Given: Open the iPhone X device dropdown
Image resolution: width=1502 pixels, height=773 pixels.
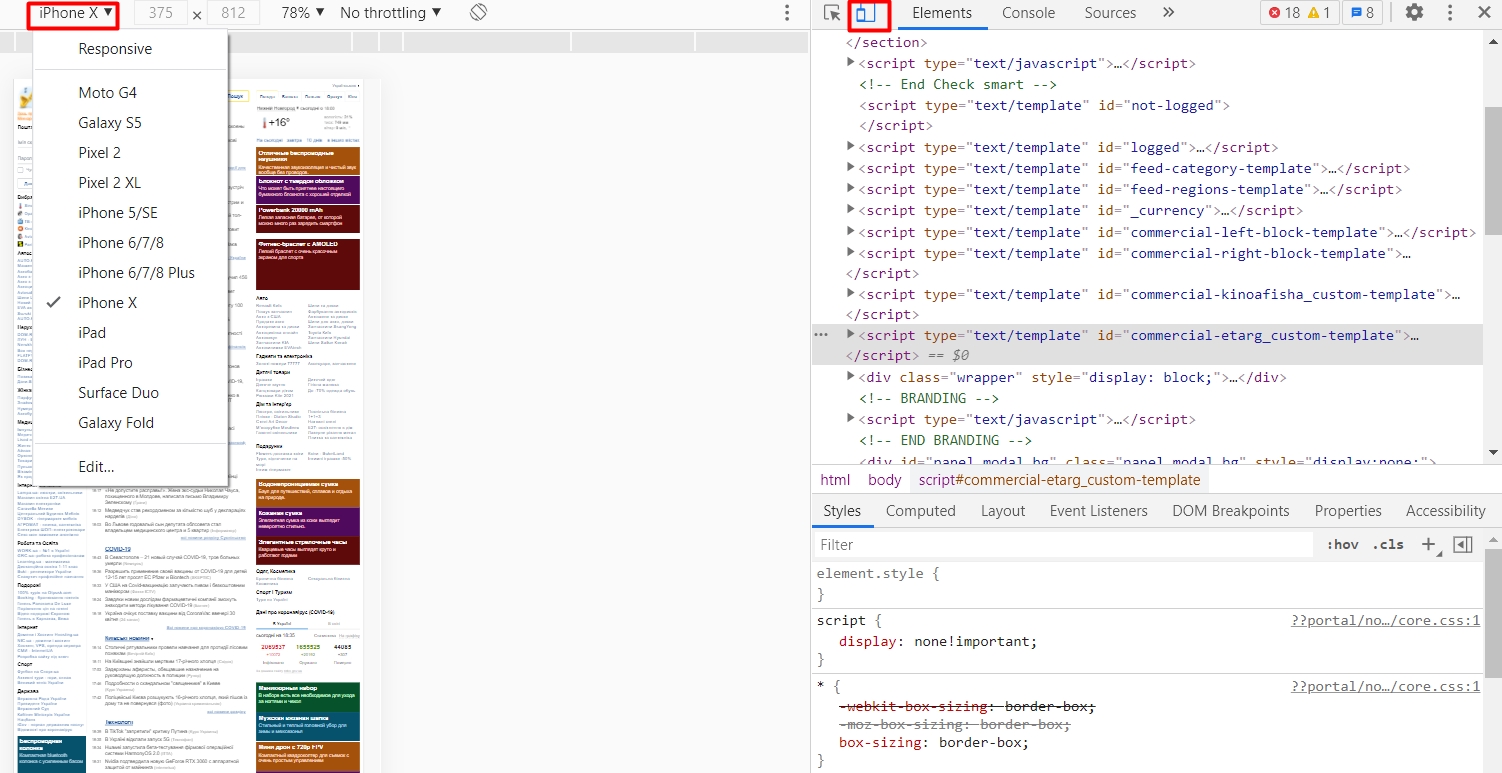Looking at the screenshot, I should 75,13.
